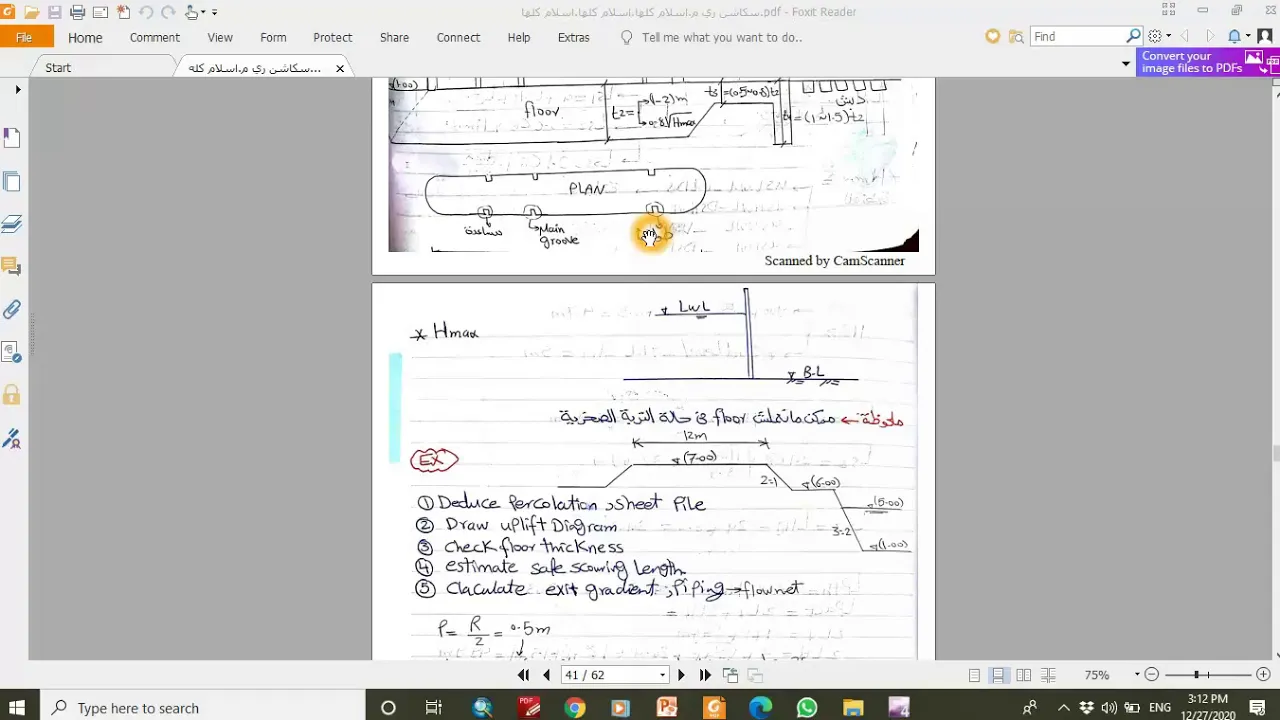Open a PDF using the folder icon
Image resolution: width=1280 pixels, height=720 pixels.
pyautogui.click(x=32, y=12)
